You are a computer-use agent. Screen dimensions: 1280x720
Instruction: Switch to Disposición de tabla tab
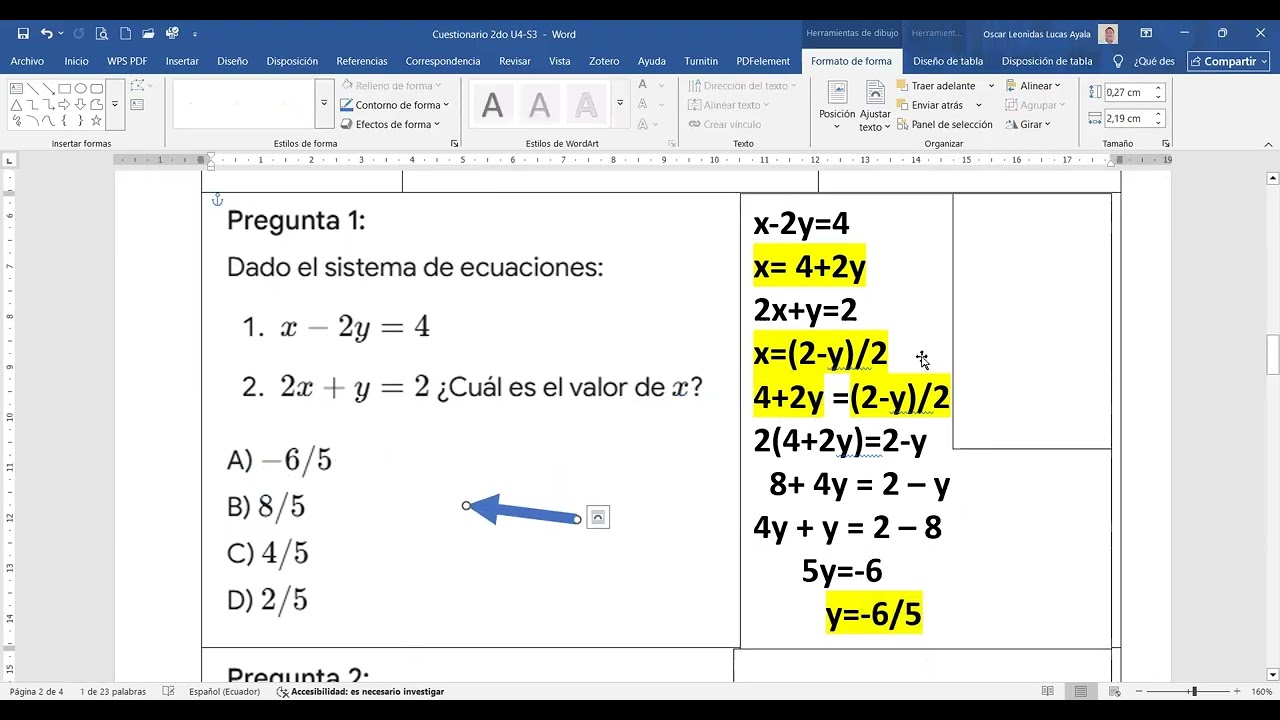1047,61
